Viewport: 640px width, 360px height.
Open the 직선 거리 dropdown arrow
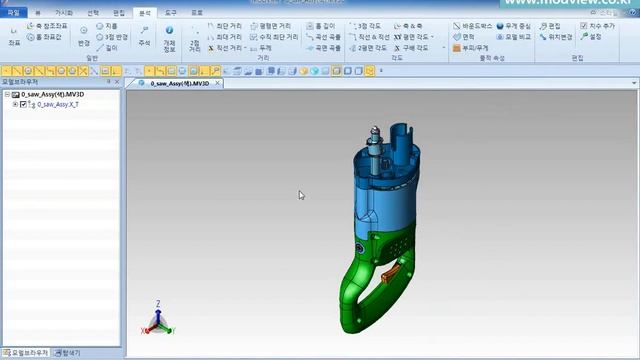point(245,48)
